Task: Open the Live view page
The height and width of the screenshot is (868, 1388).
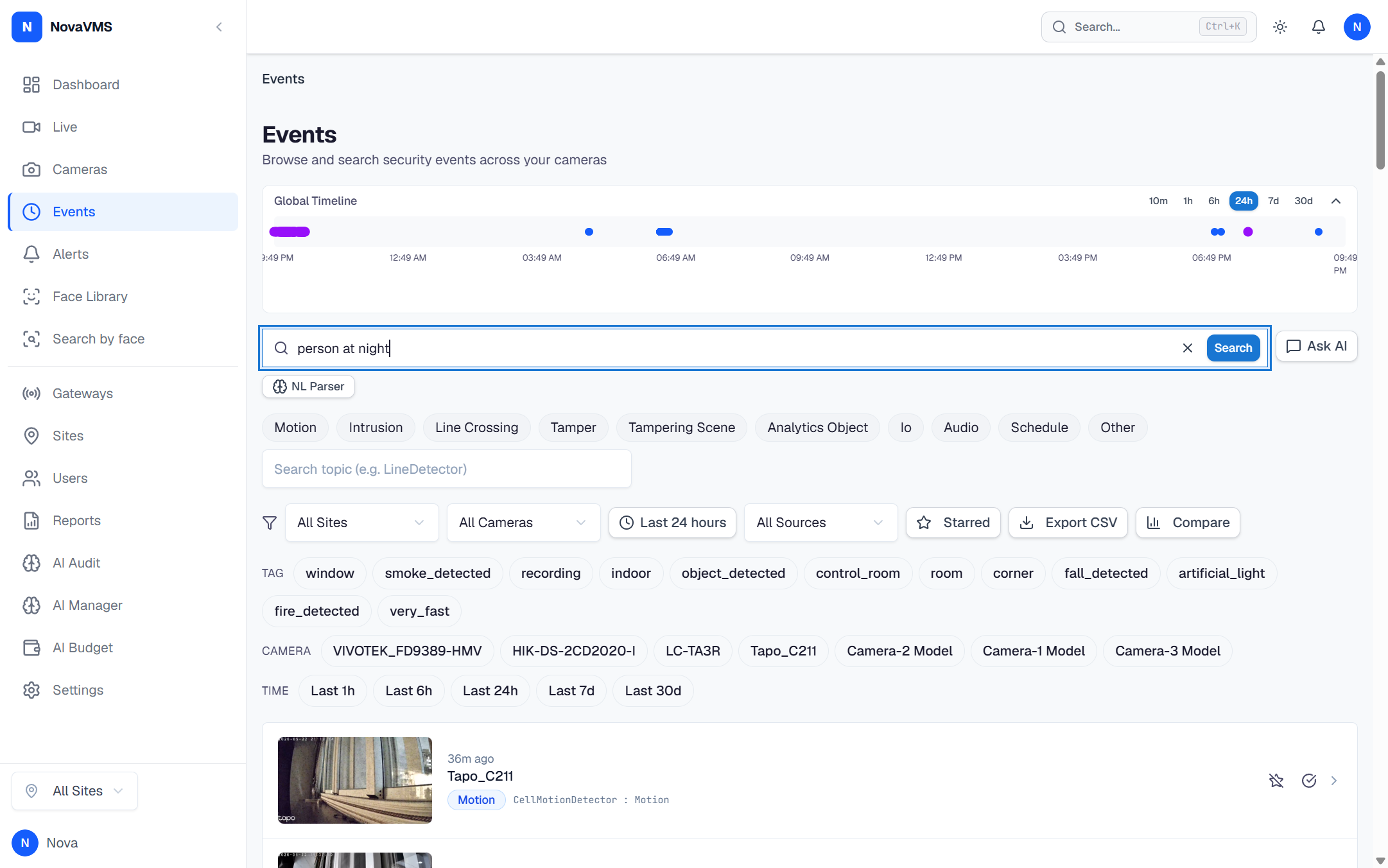Action: [123, 127]
